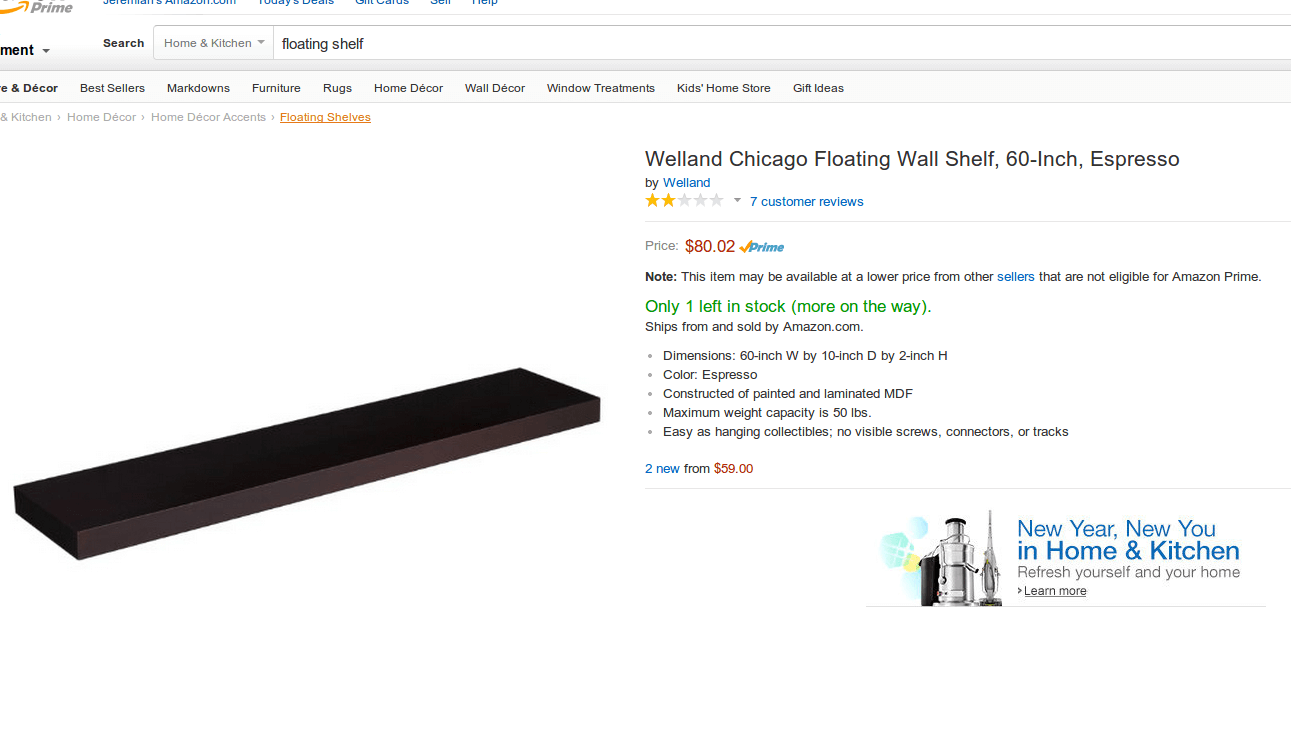Click Learn more in Home & Kitchen ad

click(x=1054, y=591)
